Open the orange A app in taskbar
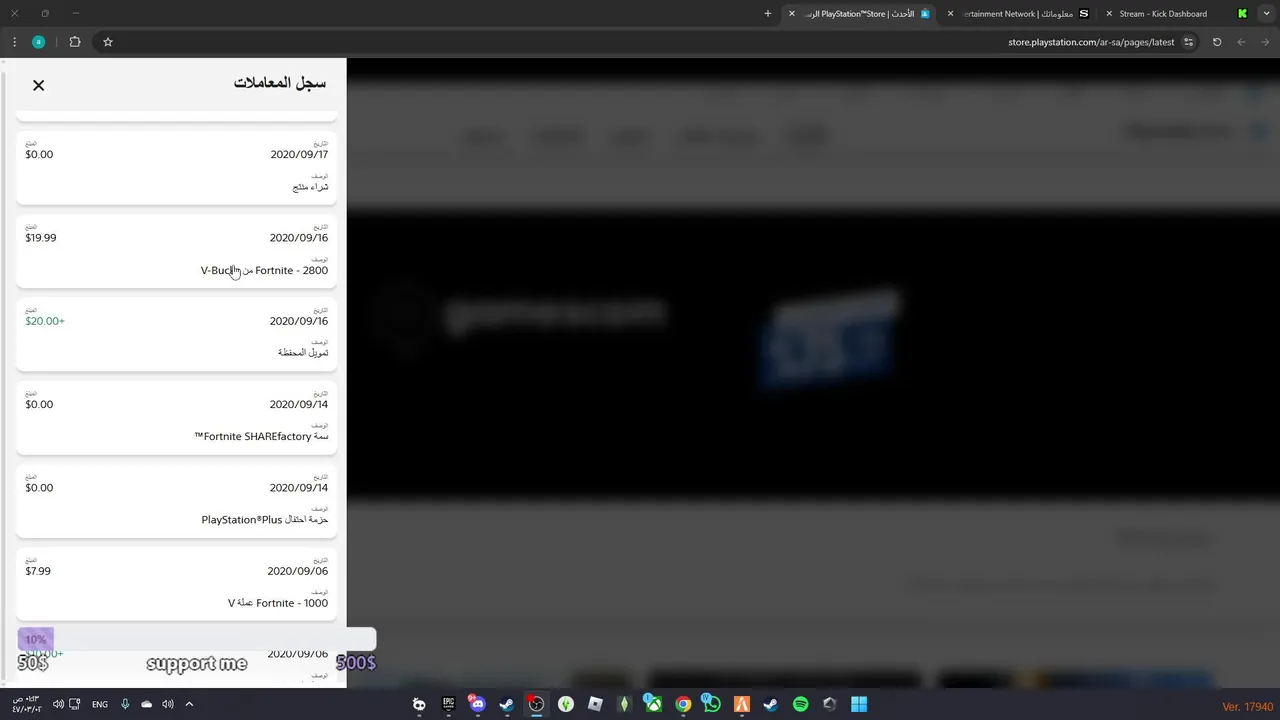The height and width of the screenshot is (720, 1280). click(x=742, y=704)
